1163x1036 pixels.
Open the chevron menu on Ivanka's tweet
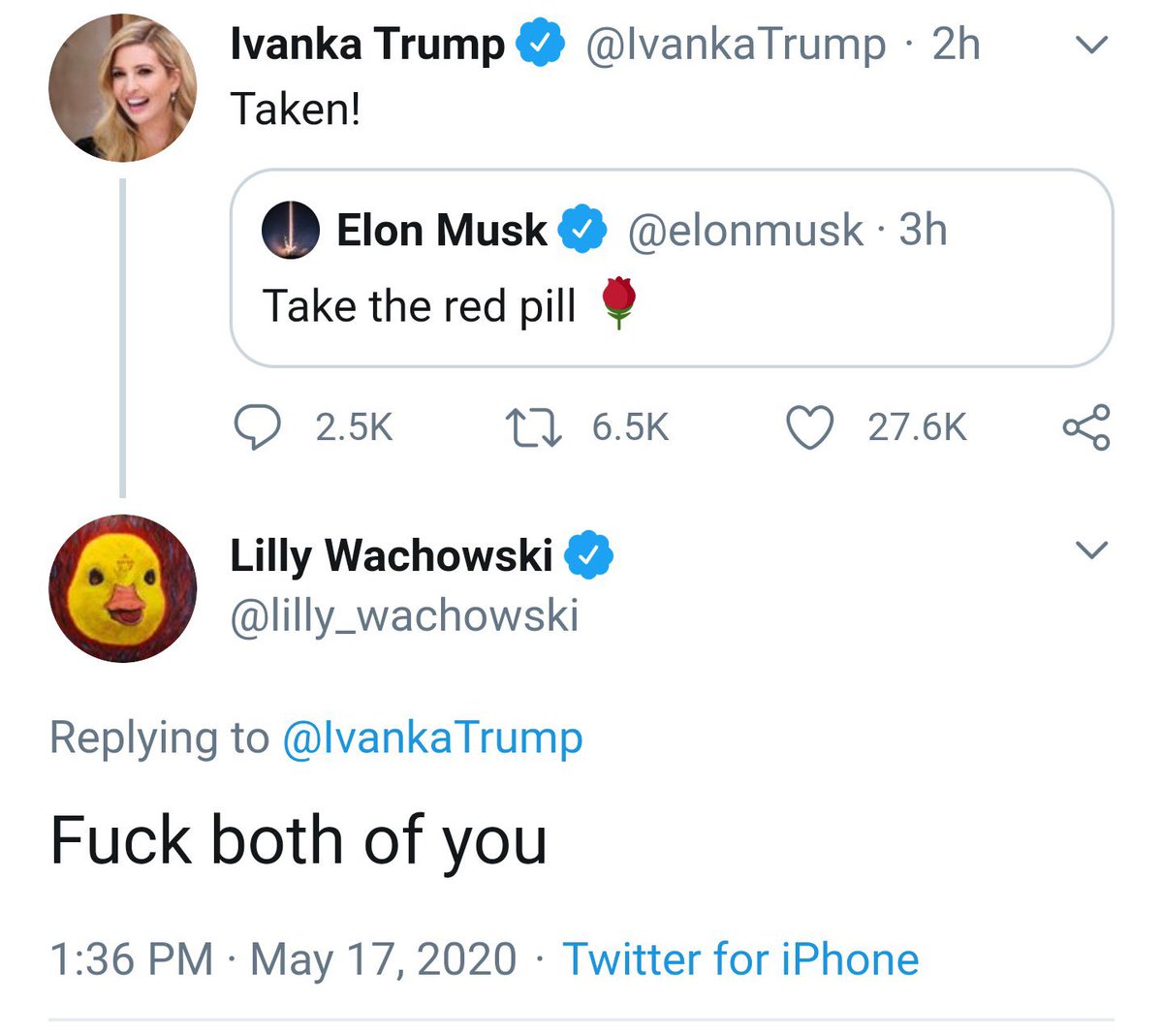1092,46
